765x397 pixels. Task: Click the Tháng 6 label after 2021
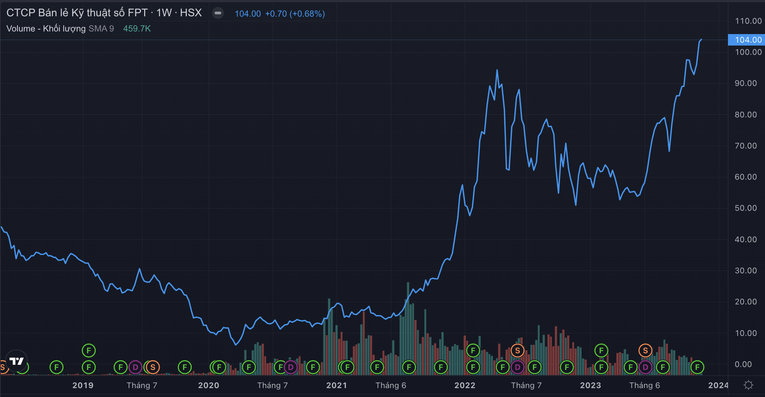pos(391,385)
